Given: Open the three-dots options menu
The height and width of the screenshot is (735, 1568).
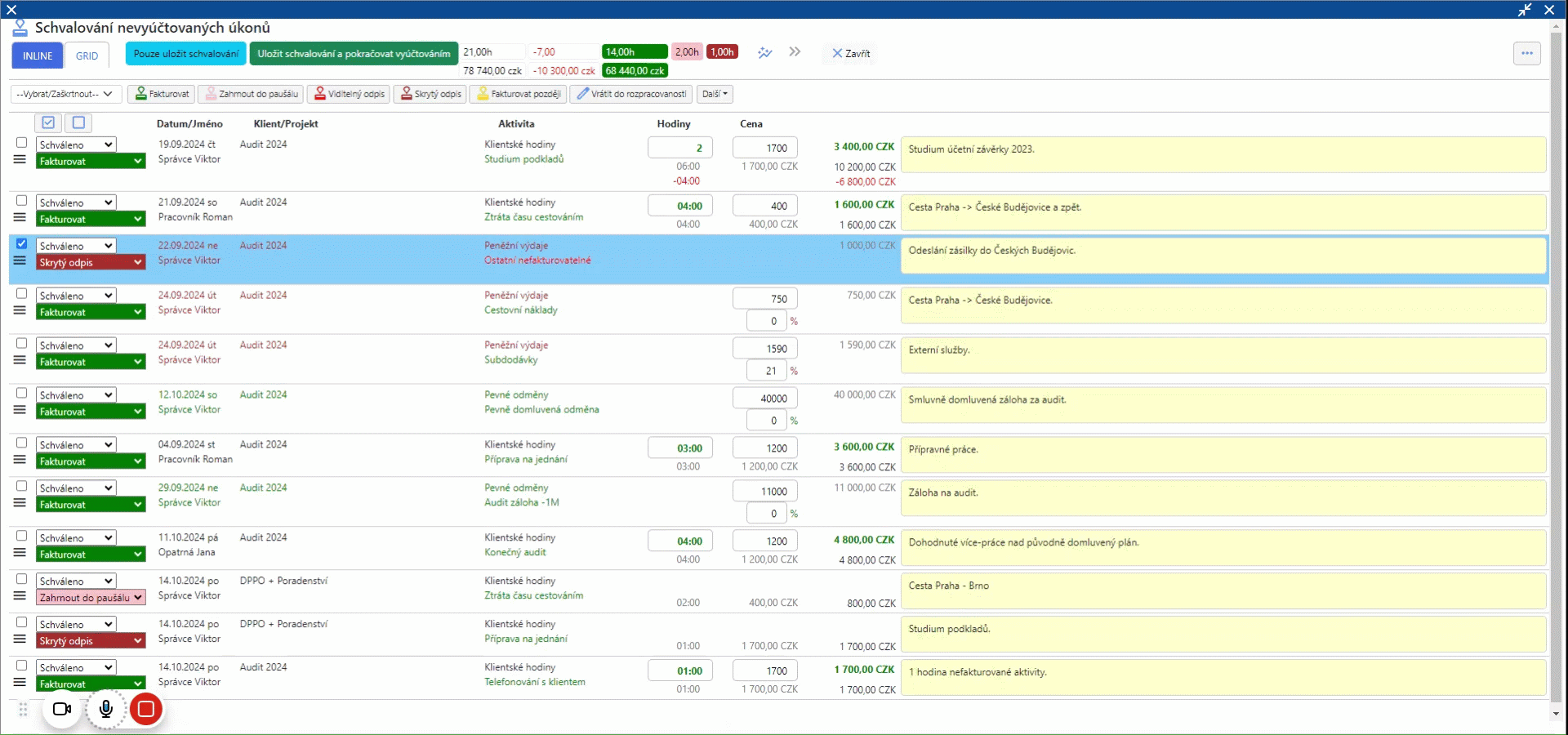Looking at the screenshot, I should coord(1526,54).
